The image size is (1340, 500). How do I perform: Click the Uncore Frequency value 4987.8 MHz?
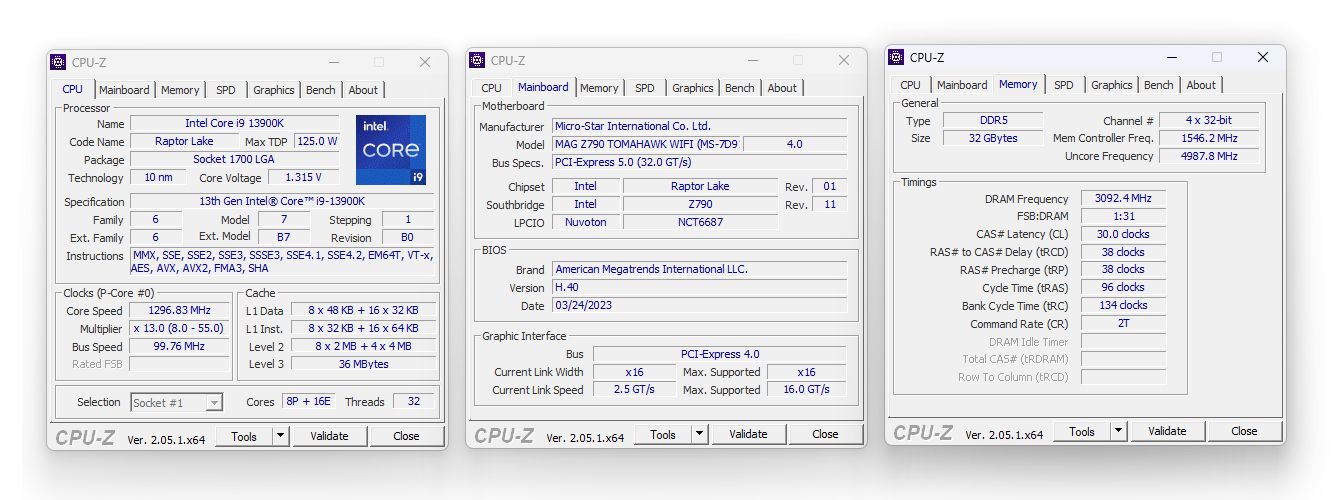coord(1209,157)
